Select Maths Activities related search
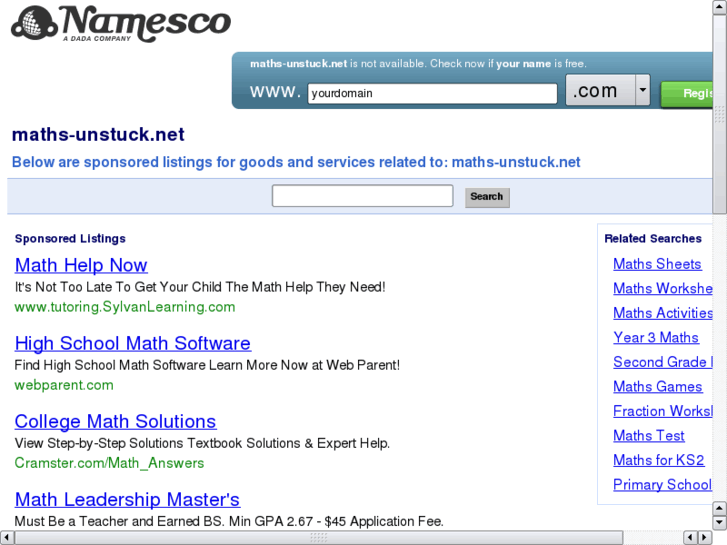The width and height of the screenshot is (727, 545). tap(663, 313)
